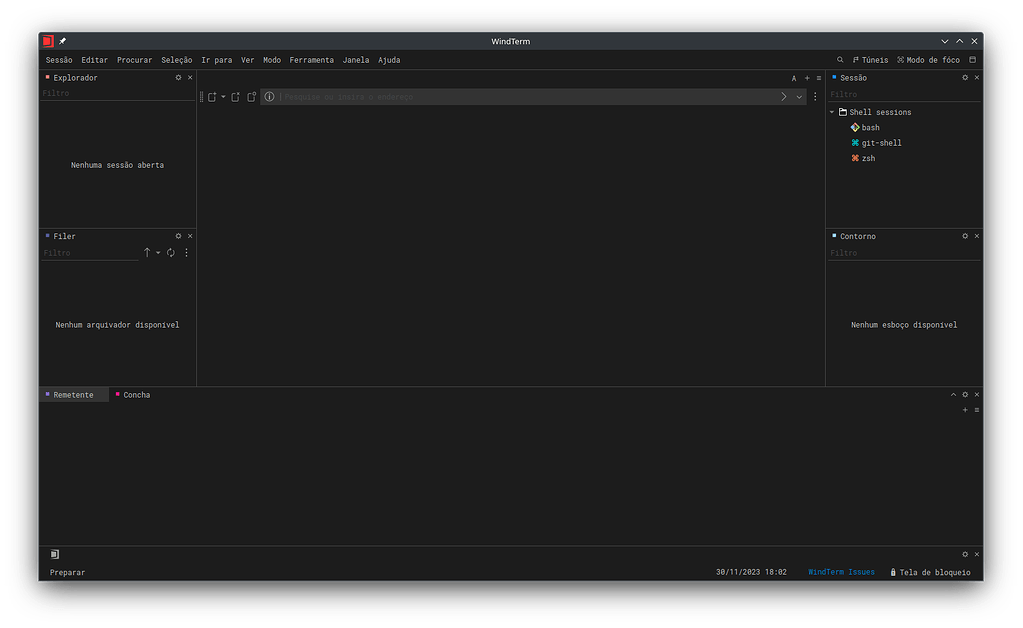
Task: Open the address toolbar three-dot menu
Action: 815,97
